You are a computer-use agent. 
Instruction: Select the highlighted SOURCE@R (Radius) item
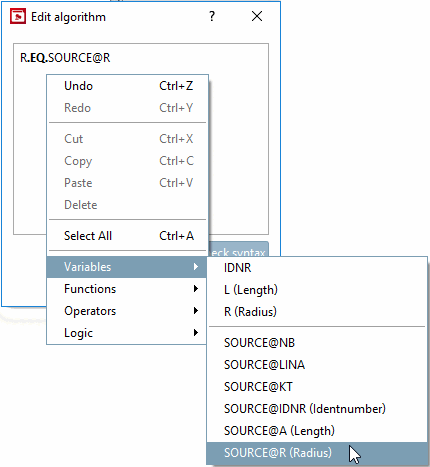[x=317, y=453]
